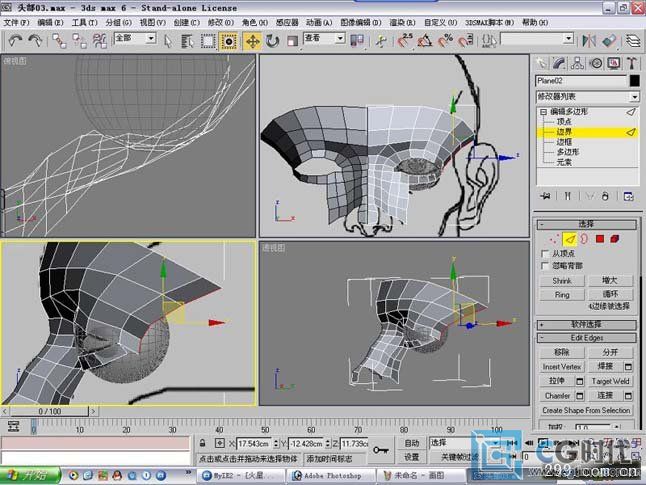Choose the Border selection mode icon

click(x=584, y=239)
